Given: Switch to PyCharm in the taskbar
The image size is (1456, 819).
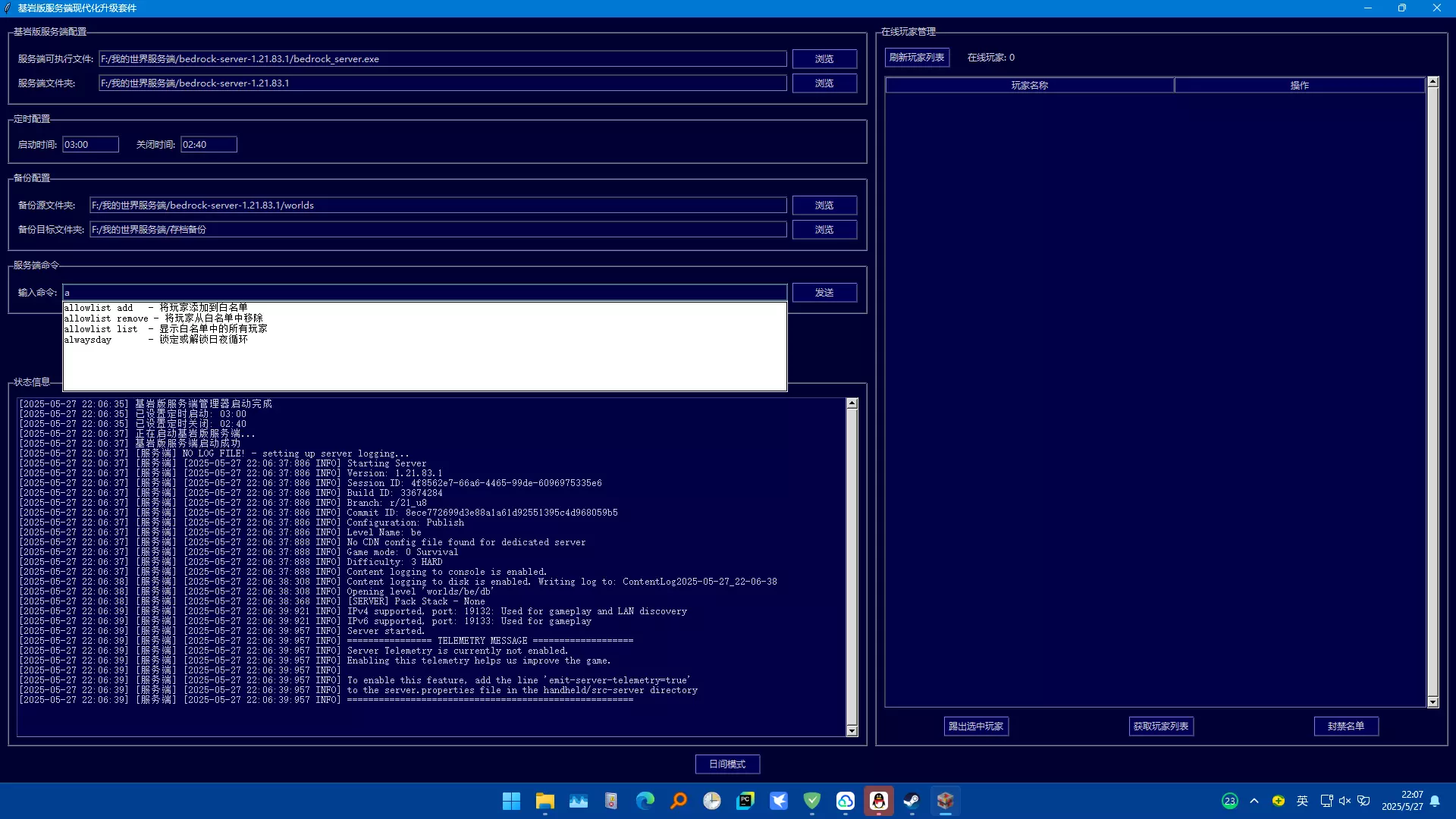Looking at the screenshot, I should (745, 801).
